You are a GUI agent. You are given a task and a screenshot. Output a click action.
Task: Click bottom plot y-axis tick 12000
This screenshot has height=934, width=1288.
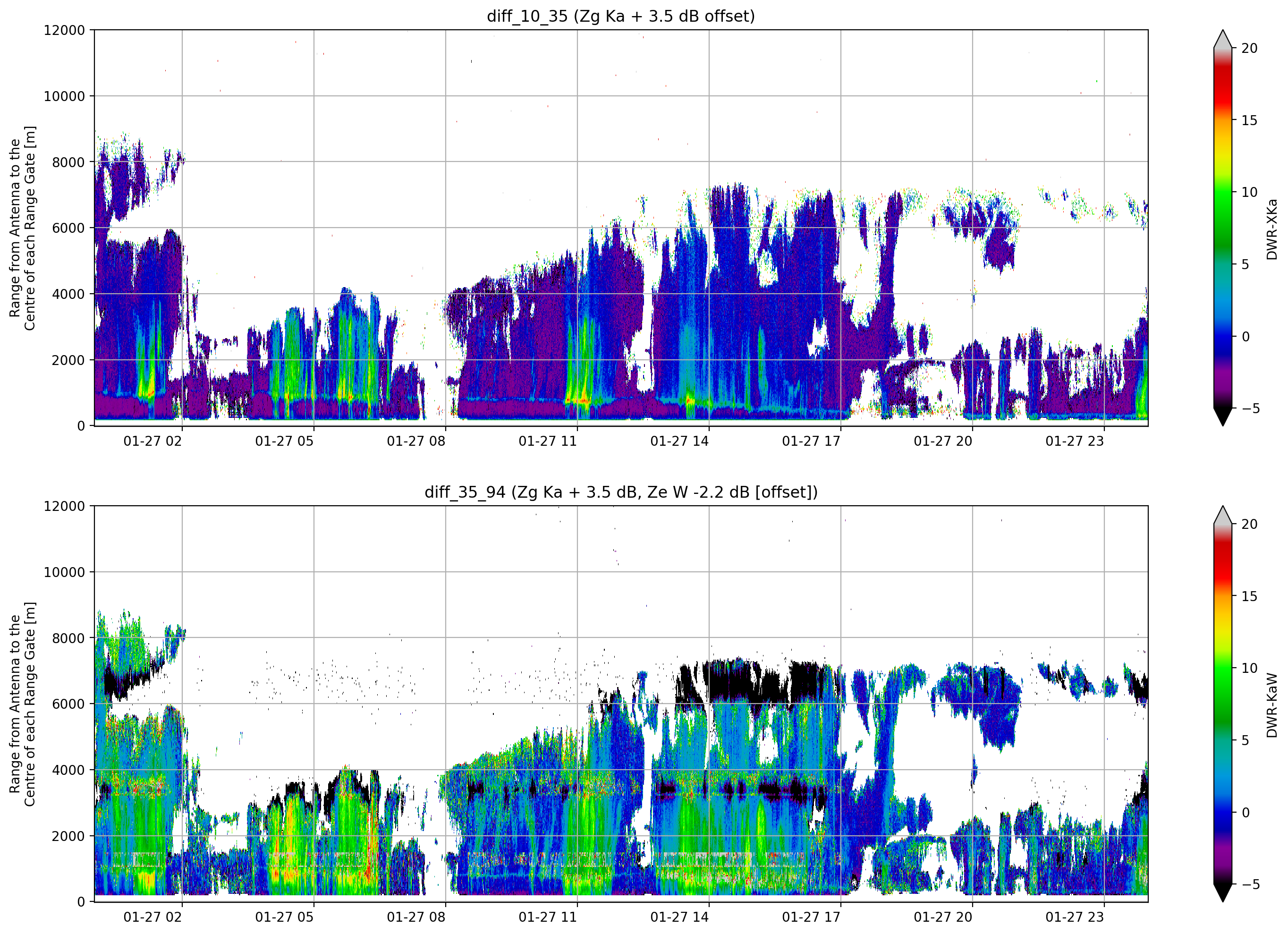tap(64, 506)
